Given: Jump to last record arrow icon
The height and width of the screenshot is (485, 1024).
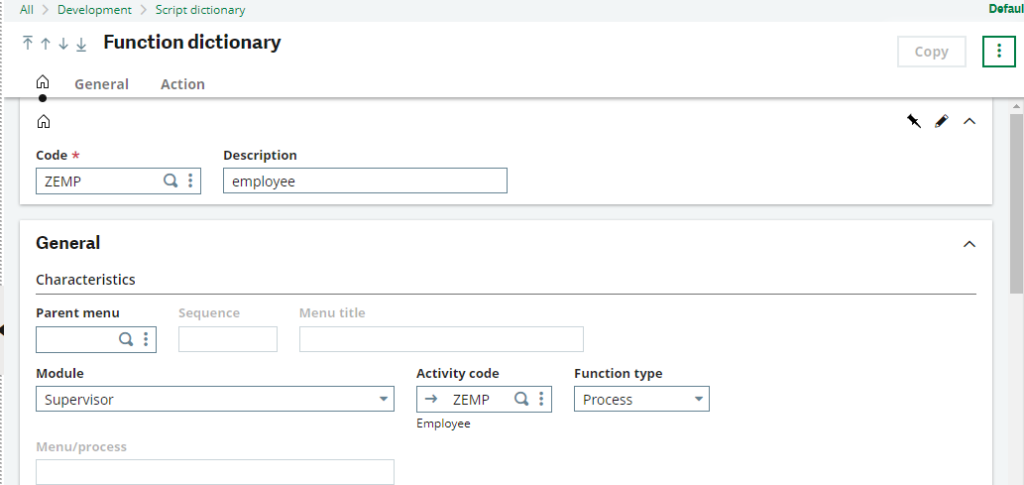Looking at the screenshot, I should [x=81, y=43].
